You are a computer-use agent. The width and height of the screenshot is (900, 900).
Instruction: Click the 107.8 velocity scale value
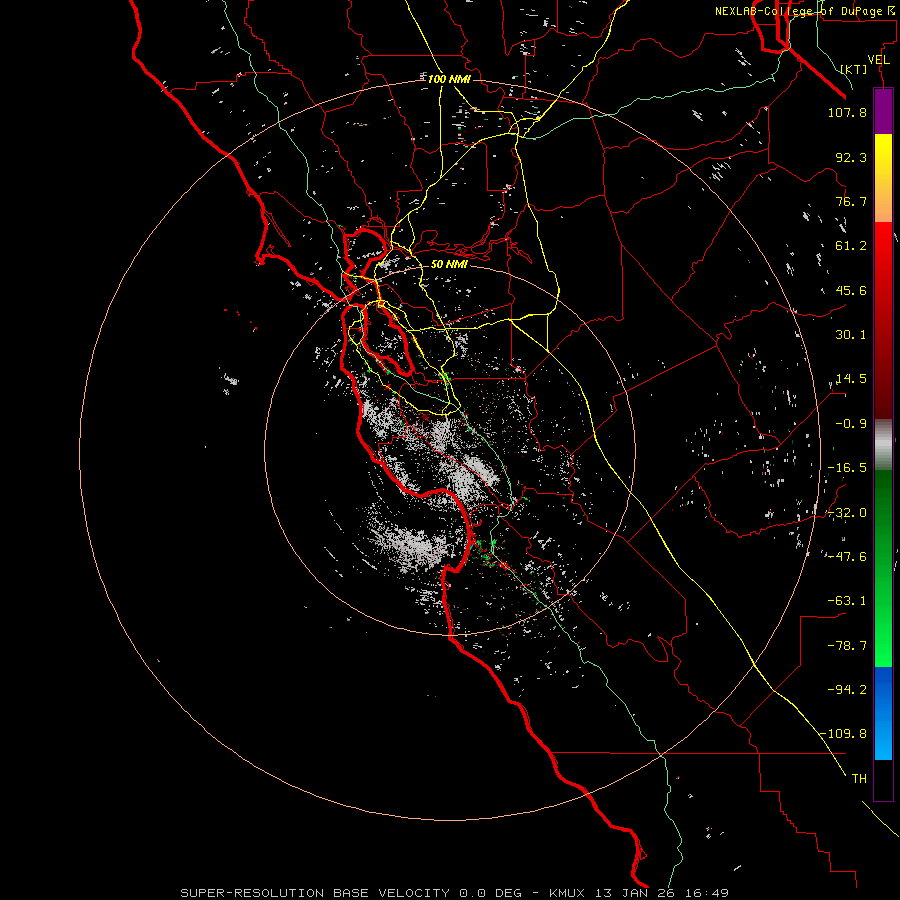[847, 112]
